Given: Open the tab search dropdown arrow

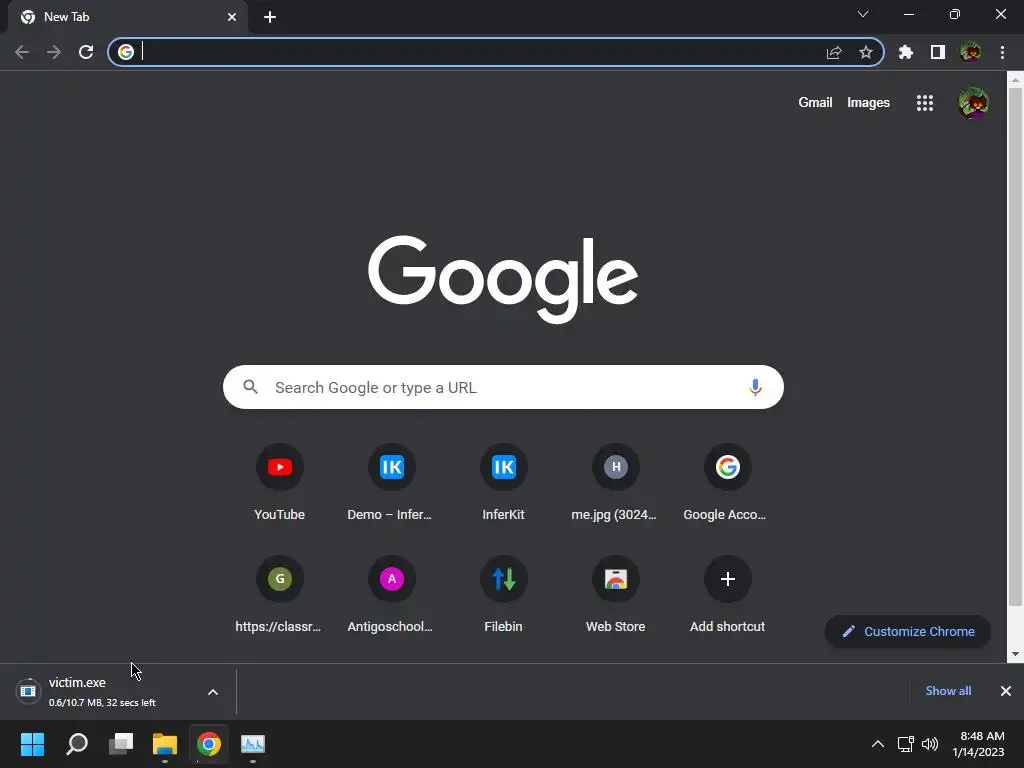Looking at the screenshot, I should [863, 14].
